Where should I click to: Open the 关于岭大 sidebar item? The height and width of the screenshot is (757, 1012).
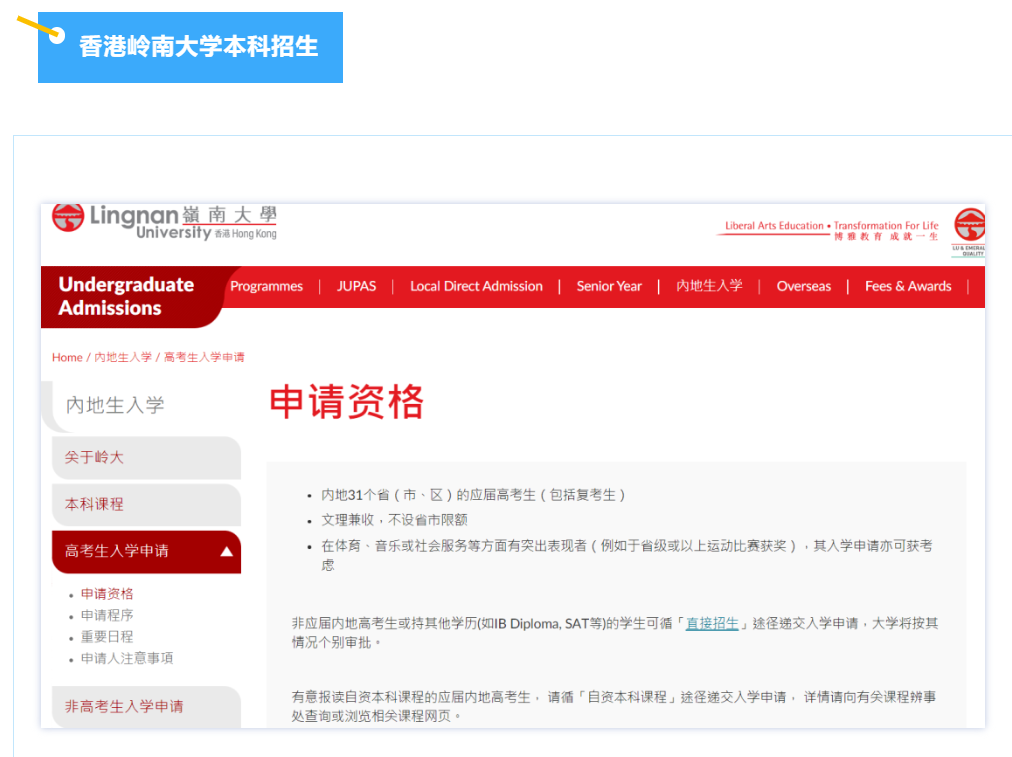[x=94, y=458]
